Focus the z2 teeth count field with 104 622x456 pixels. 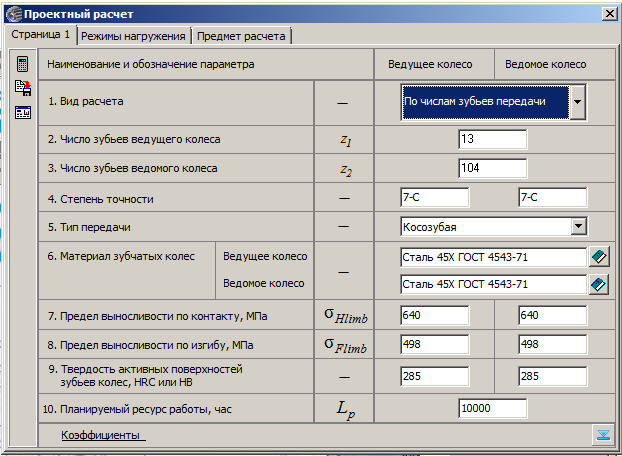click(x=492, y=168)
